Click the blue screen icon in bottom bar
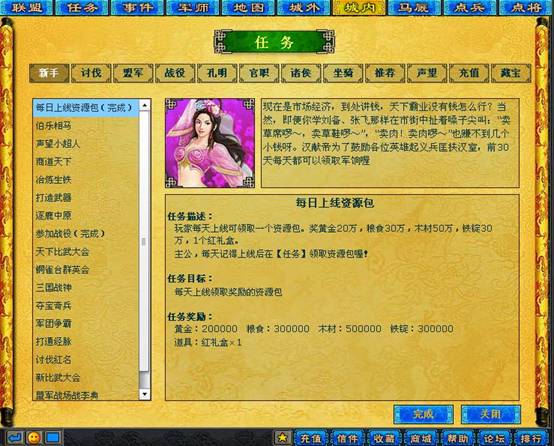 [53, 438]
